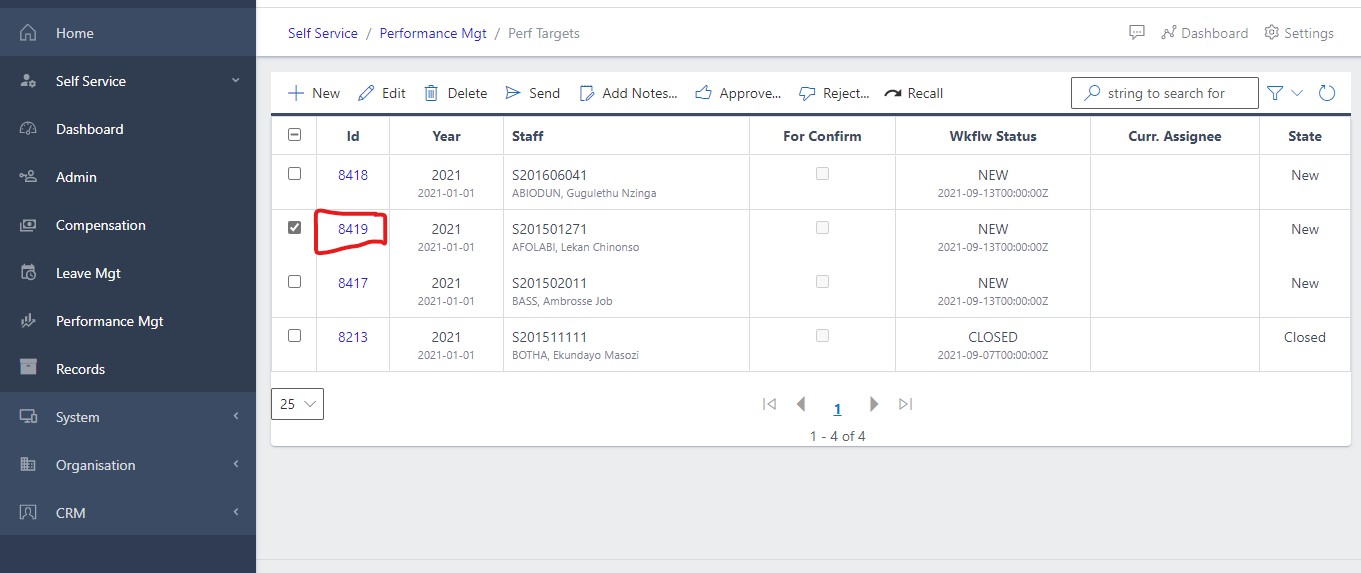Click the Reject thumbs-down icon
Image resolution: width=1361 pixels, height=573 pixels.
pyautogui.click(x=807, y=93)
